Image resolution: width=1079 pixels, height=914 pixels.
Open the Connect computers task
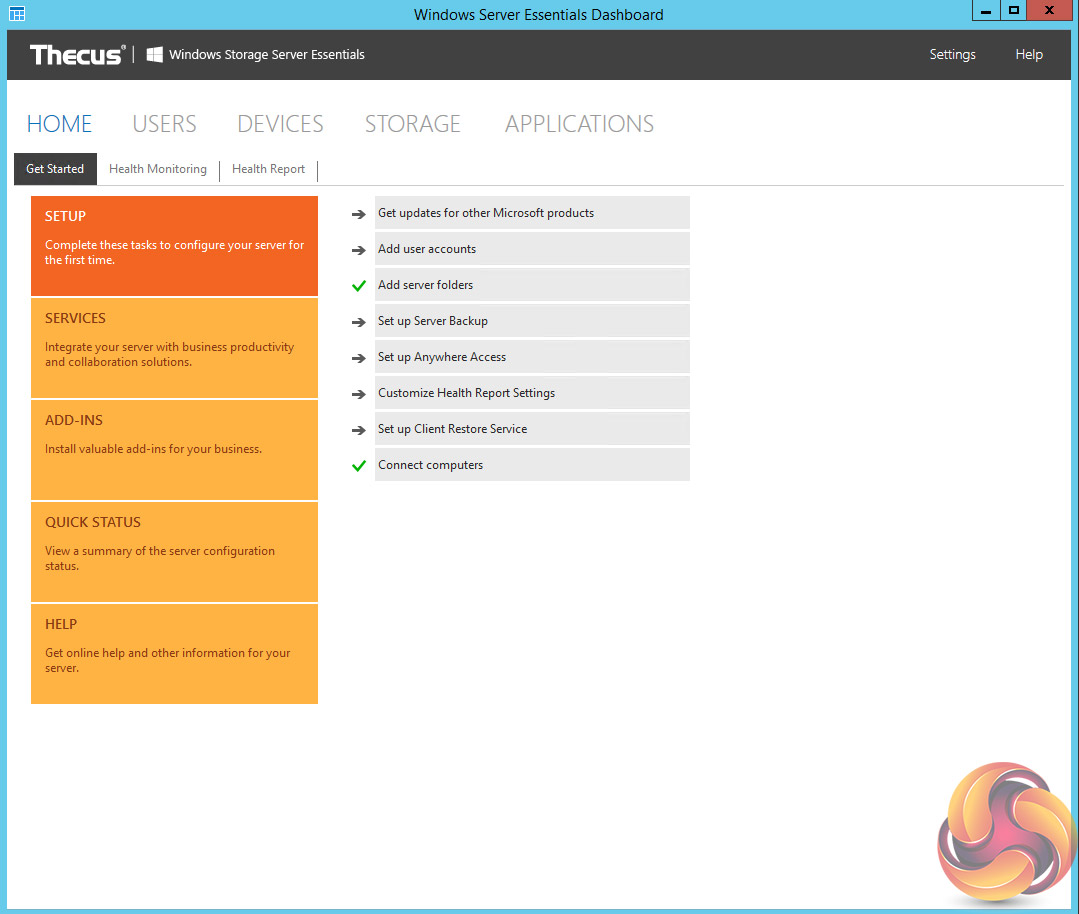tap(532, 465)
